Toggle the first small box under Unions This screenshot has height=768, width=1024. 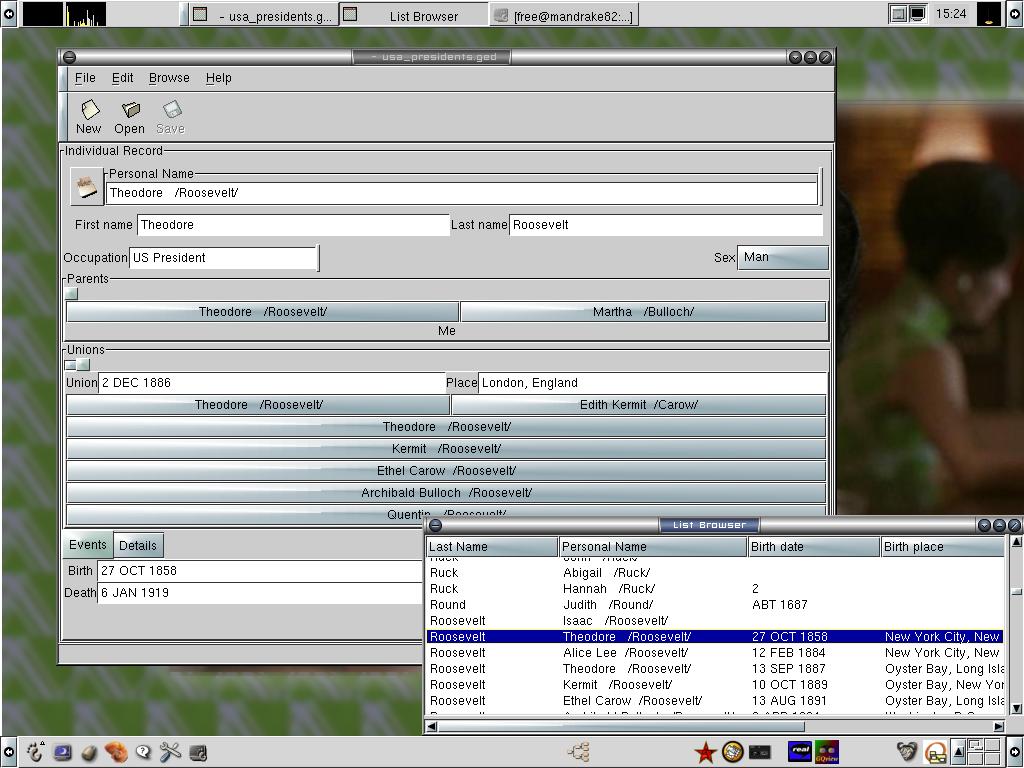[x=71, y=364]
